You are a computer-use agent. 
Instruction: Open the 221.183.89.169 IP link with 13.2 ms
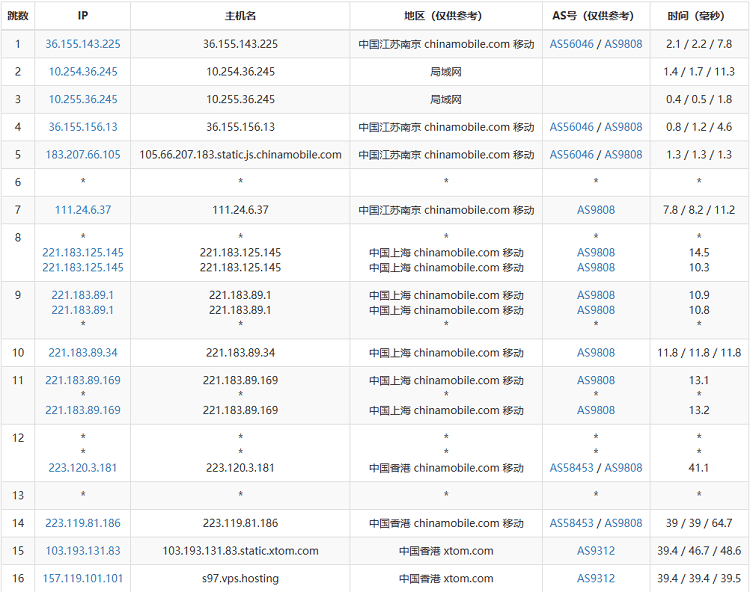83,410
